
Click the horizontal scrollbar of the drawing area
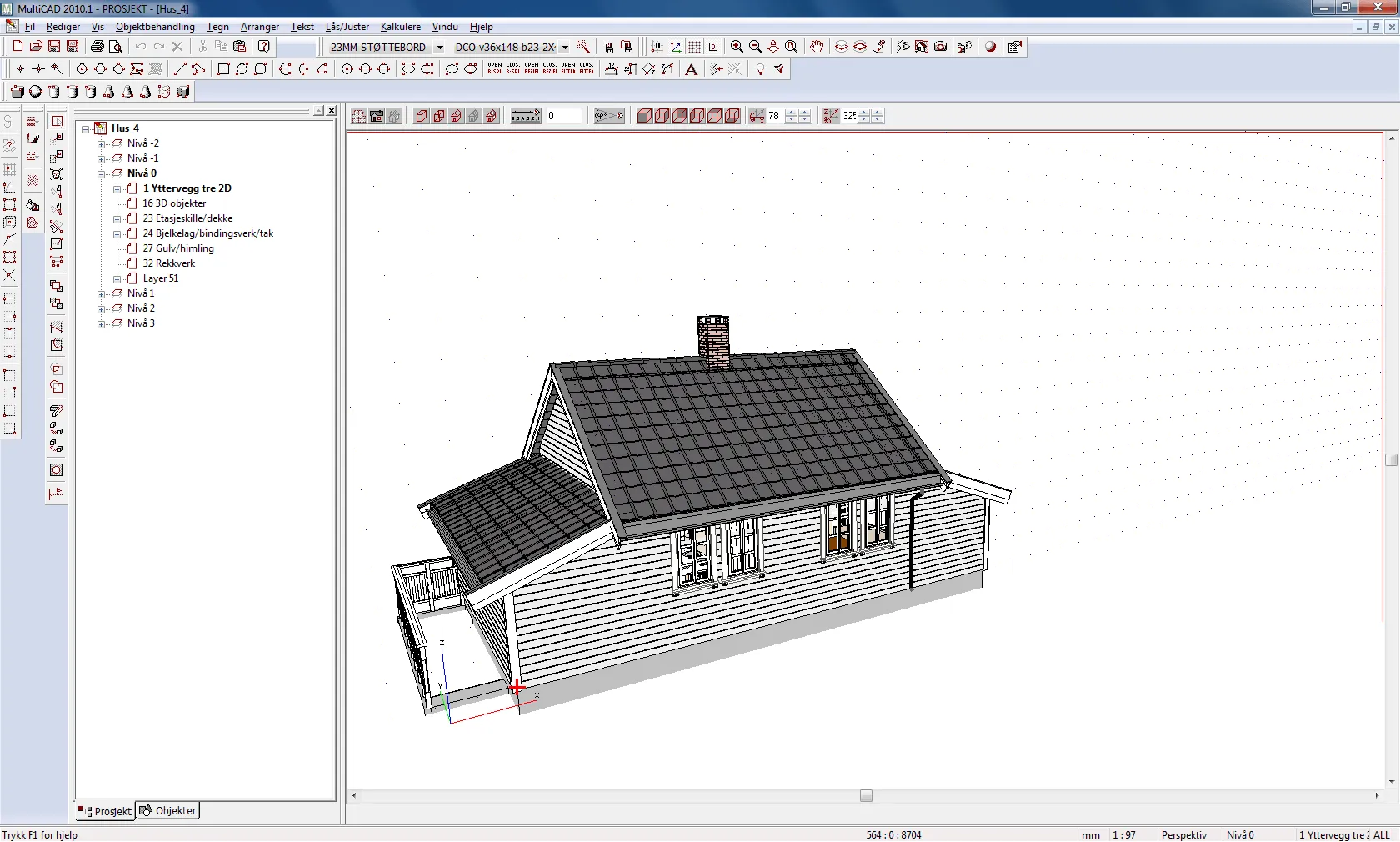tap(865, 796)
